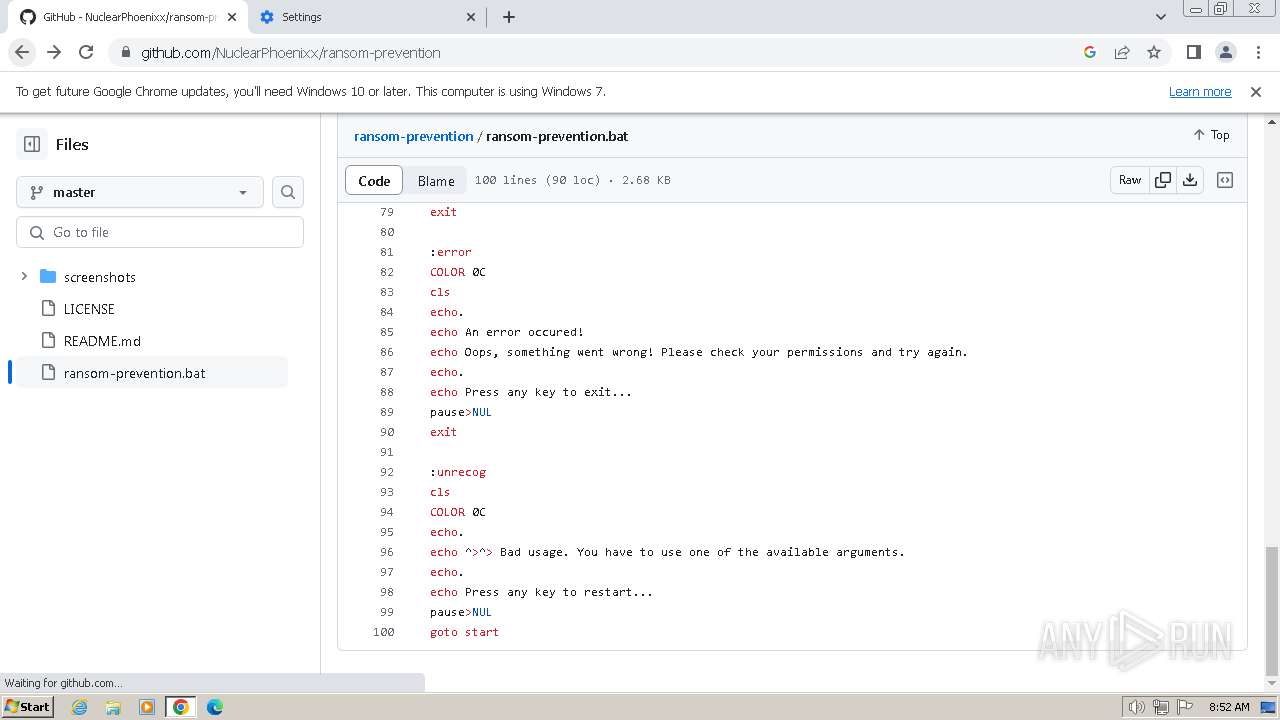
Task: Open the file search magnifier button
Action: click(288, 192)
